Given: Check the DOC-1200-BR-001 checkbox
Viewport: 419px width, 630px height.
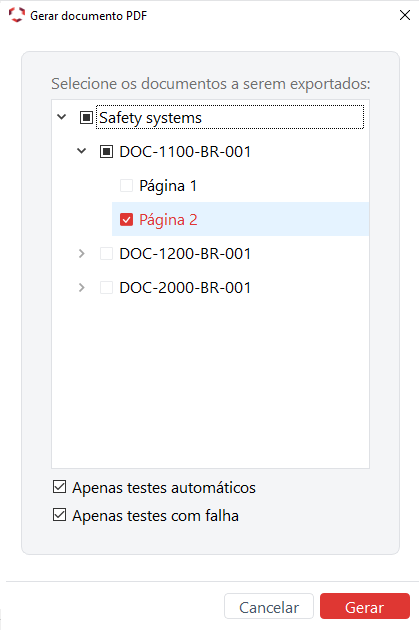Looking at the screenshot, I should click(x=106, y=254).
